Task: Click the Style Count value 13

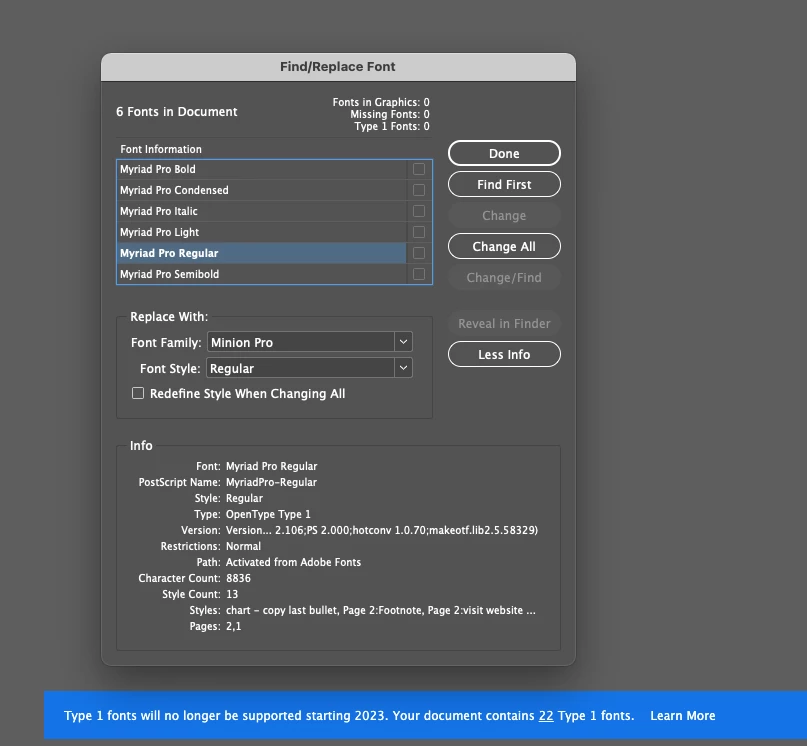Action: 232,594
